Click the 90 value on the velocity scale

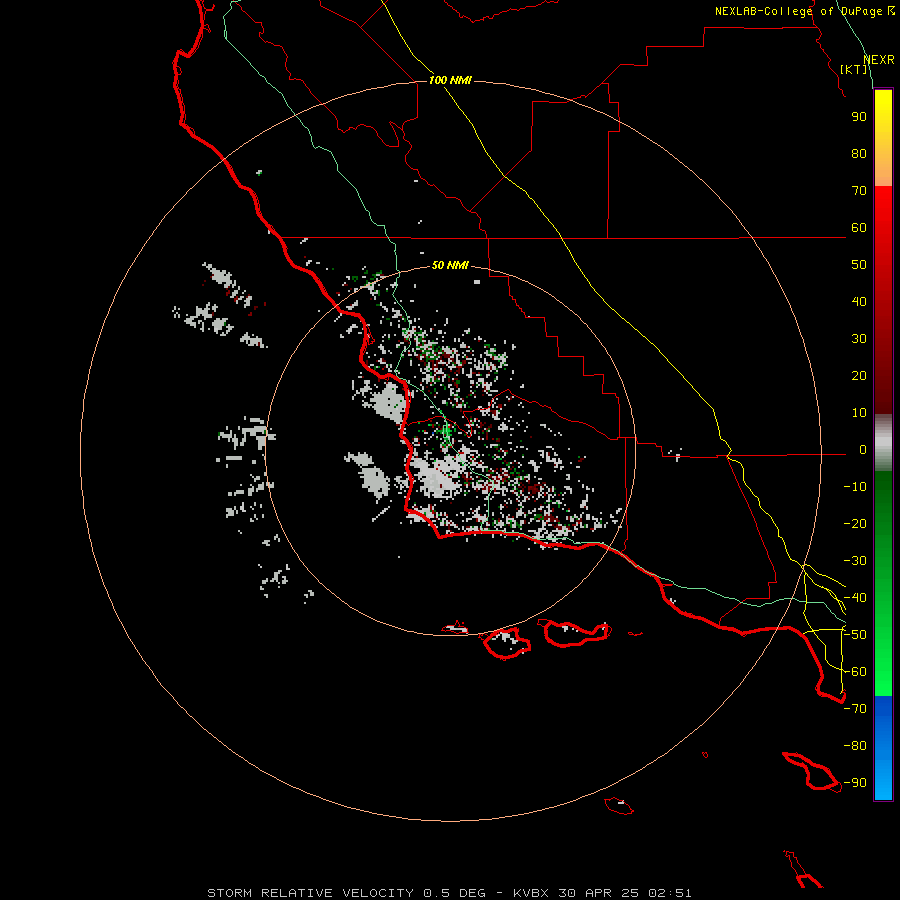pos(859,117)
